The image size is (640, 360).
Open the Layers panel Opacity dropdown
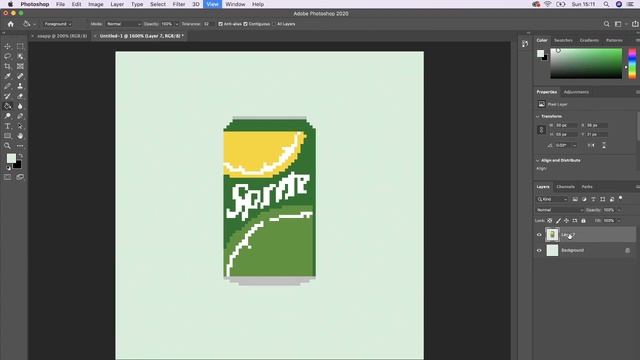pyautogui.click(x=619, y=210)
